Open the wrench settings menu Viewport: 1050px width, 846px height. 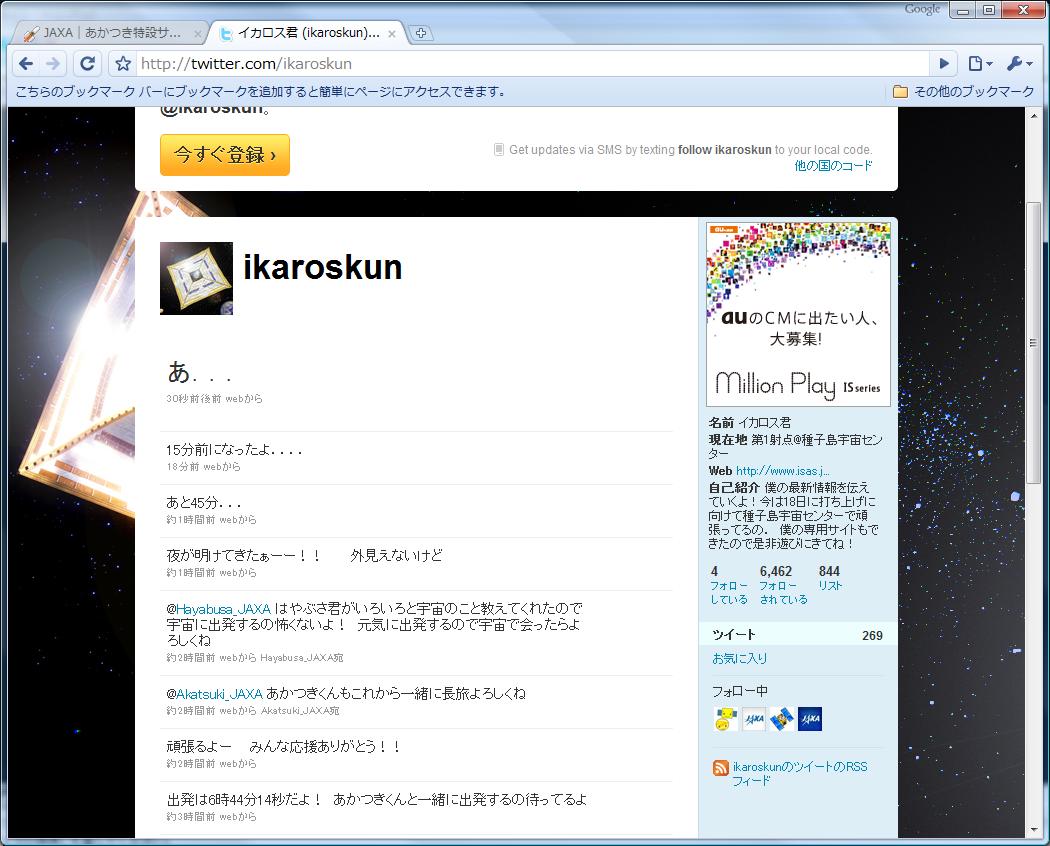(x=1019, y=64)
